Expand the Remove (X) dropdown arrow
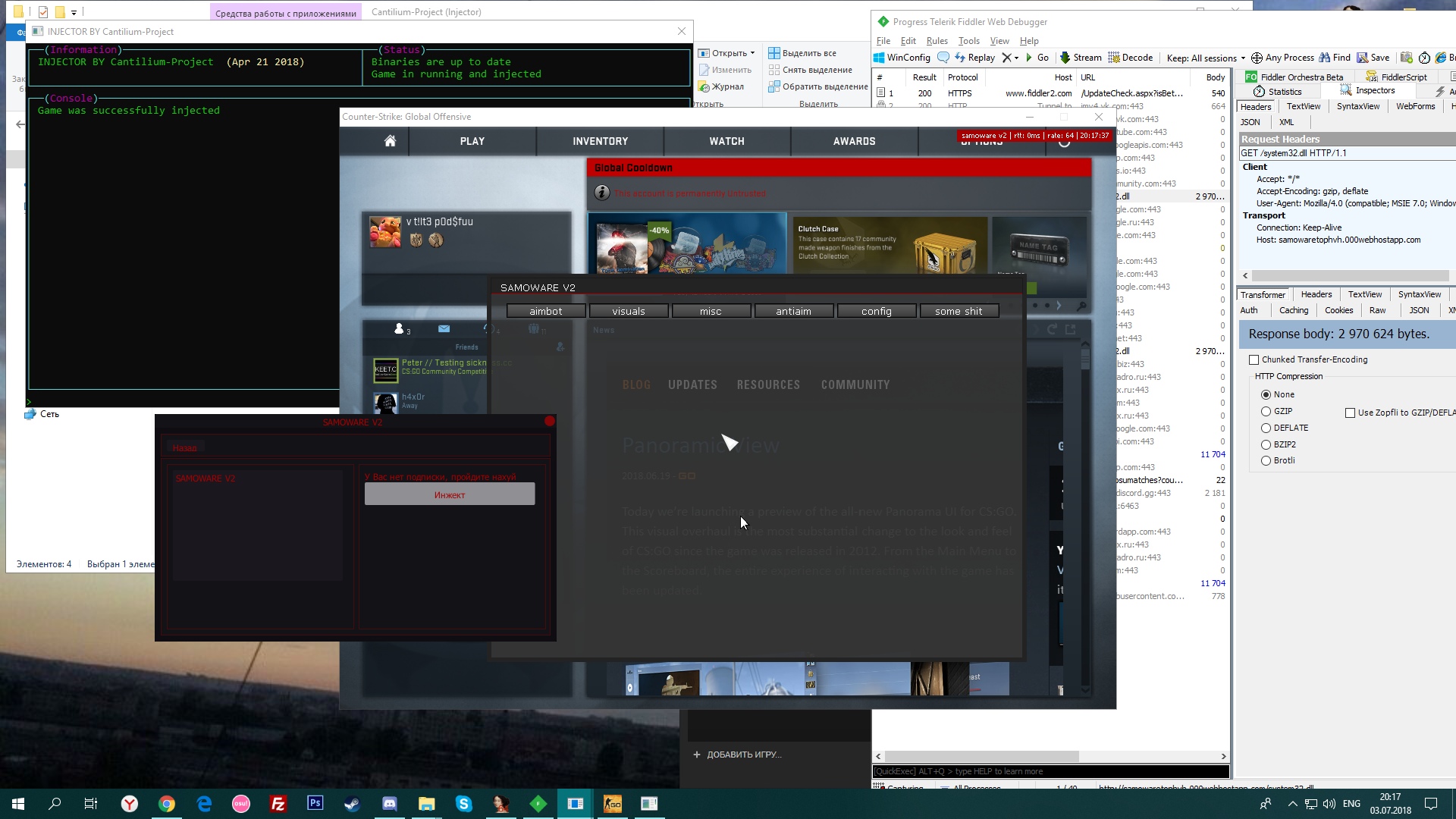 click(x=1016, y=58)
